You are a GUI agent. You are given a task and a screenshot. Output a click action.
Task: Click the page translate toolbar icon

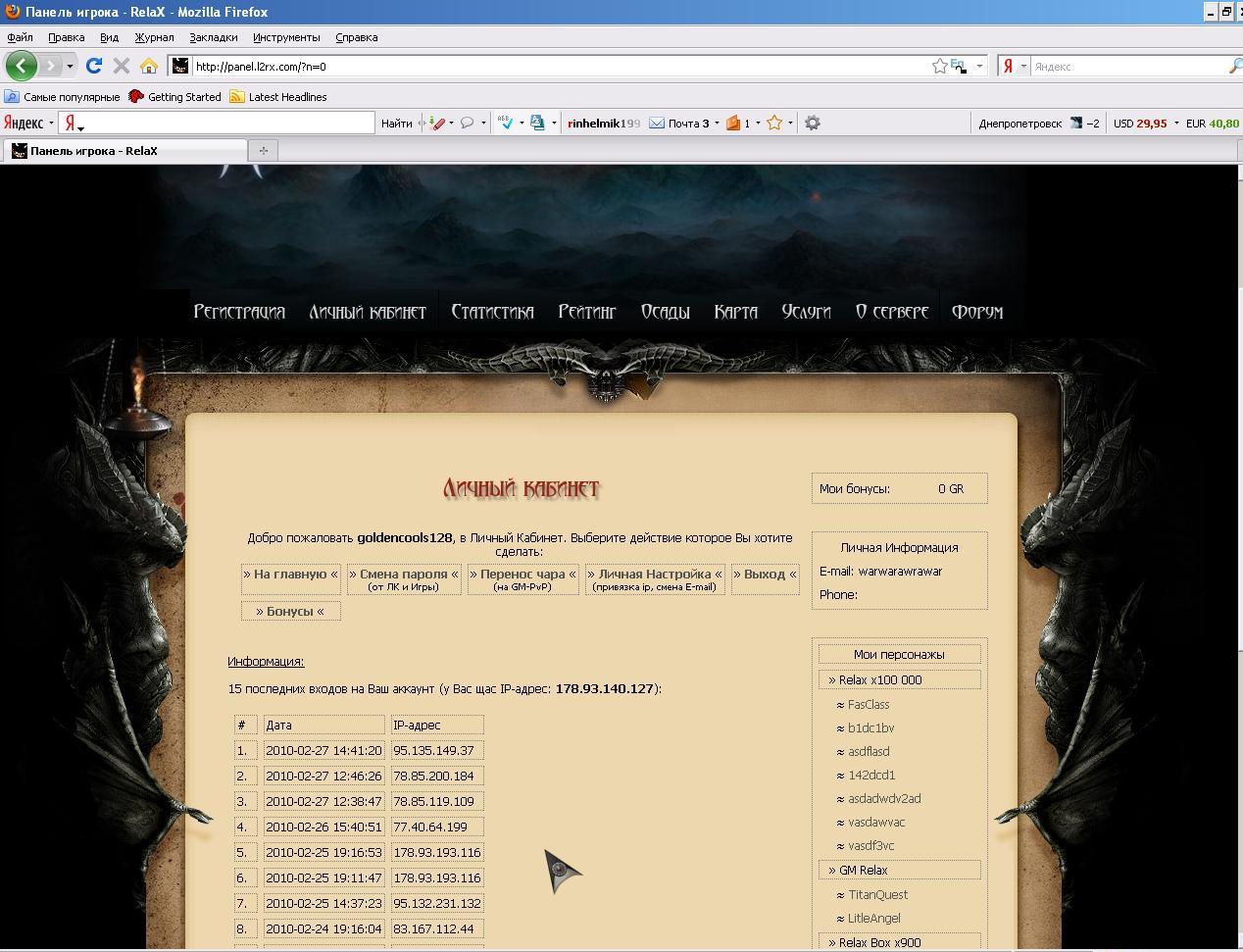537,123
